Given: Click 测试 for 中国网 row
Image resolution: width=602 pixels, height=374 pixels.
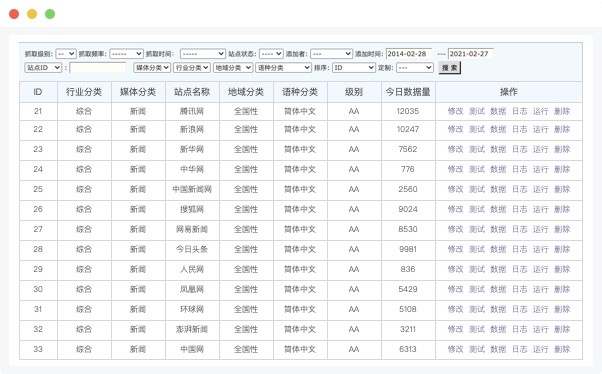Looking at the screenshot, I should (477, 349).
